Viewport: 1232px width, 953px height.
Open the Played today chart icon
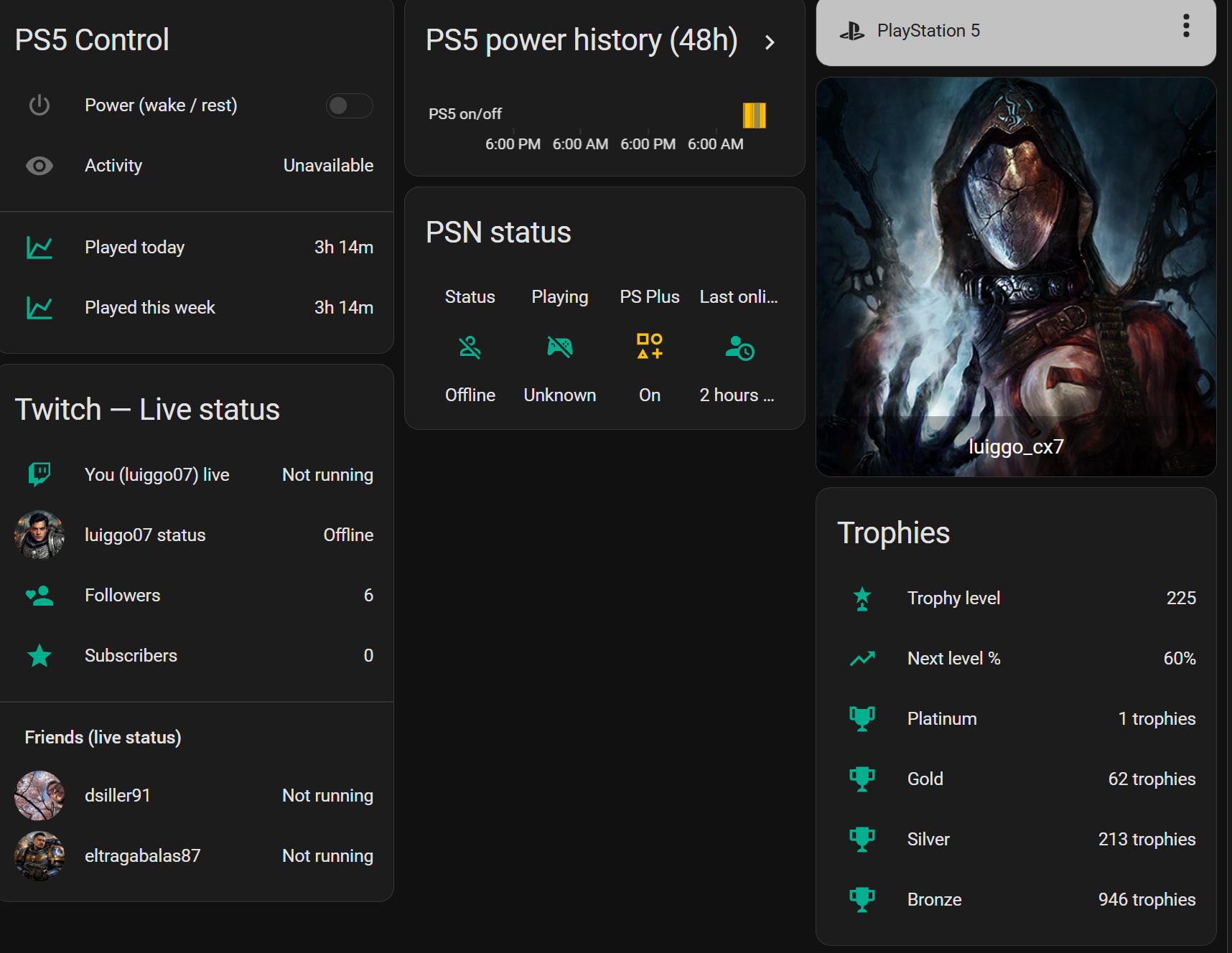point(39,248)
